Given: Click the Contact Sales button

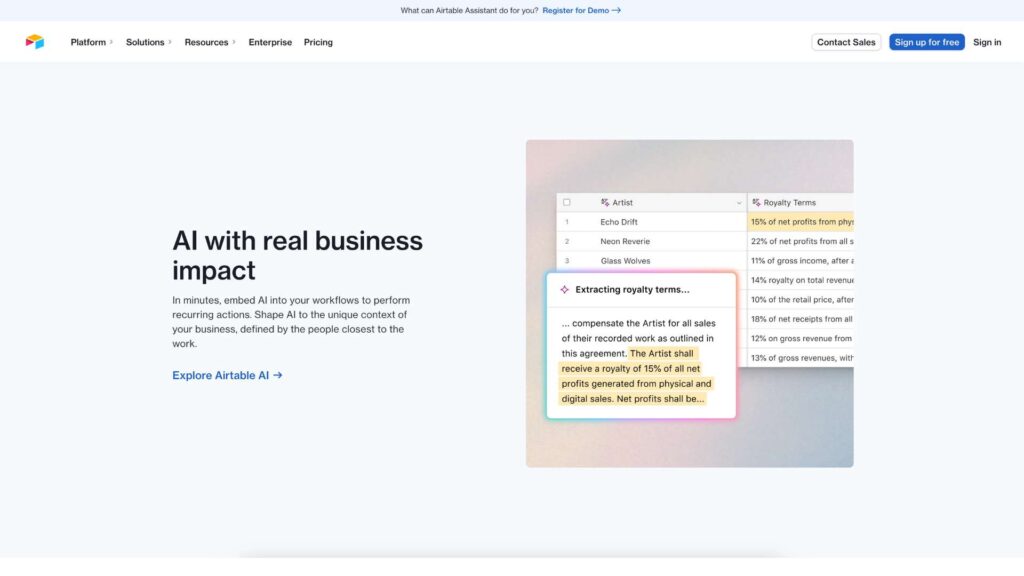Looking at the screenshot, I should tap(845, 42).
